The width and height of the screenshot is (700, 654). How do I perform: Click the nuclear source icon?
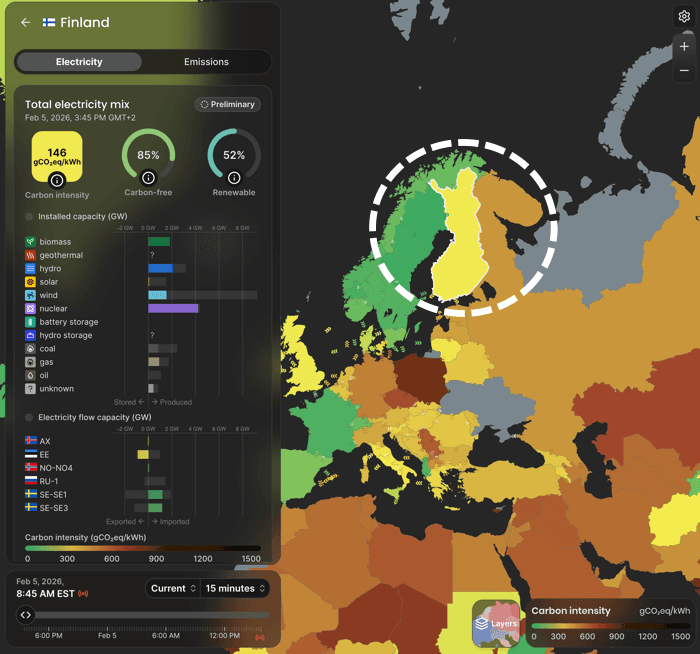click(x=31, y=309)
